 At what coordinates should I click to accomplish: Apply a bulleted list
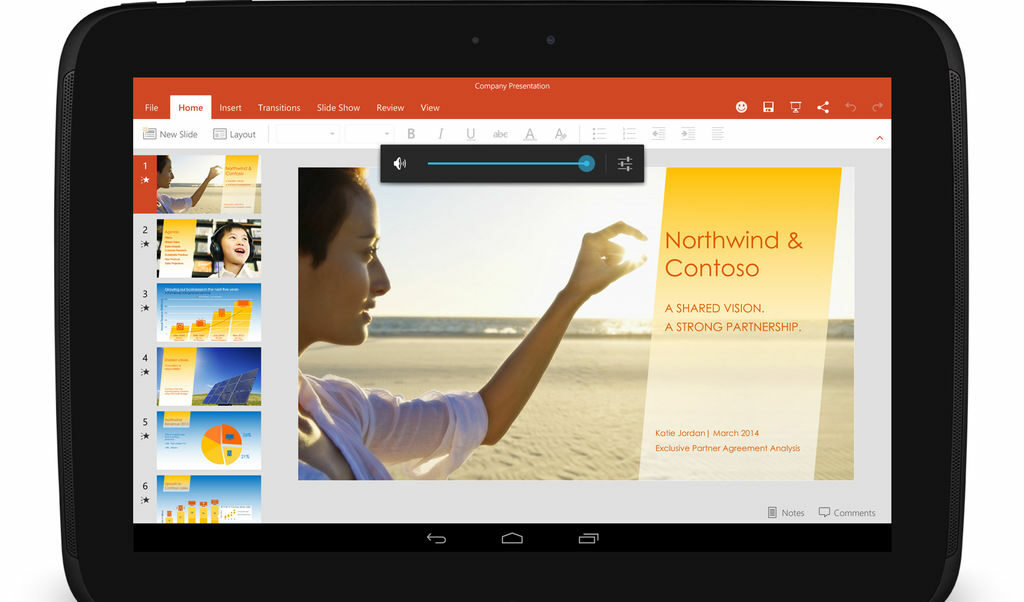(599, 134)
